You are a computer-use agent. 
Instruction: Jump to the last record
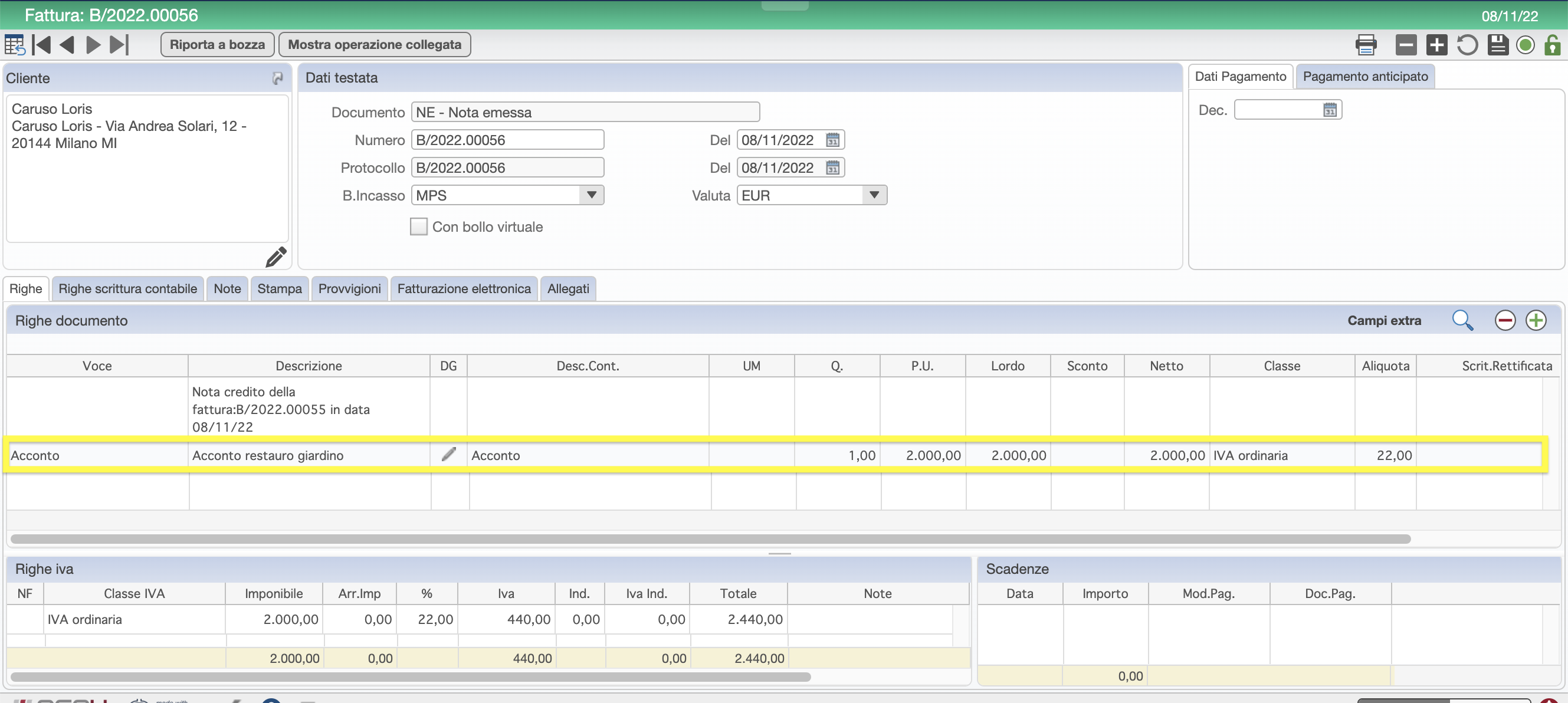pos(119,44)
